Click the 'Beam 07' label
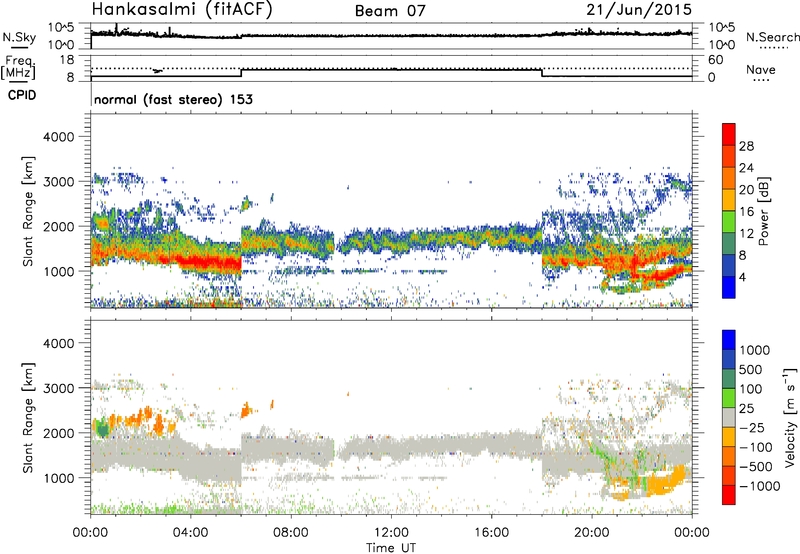 point(390,11)
